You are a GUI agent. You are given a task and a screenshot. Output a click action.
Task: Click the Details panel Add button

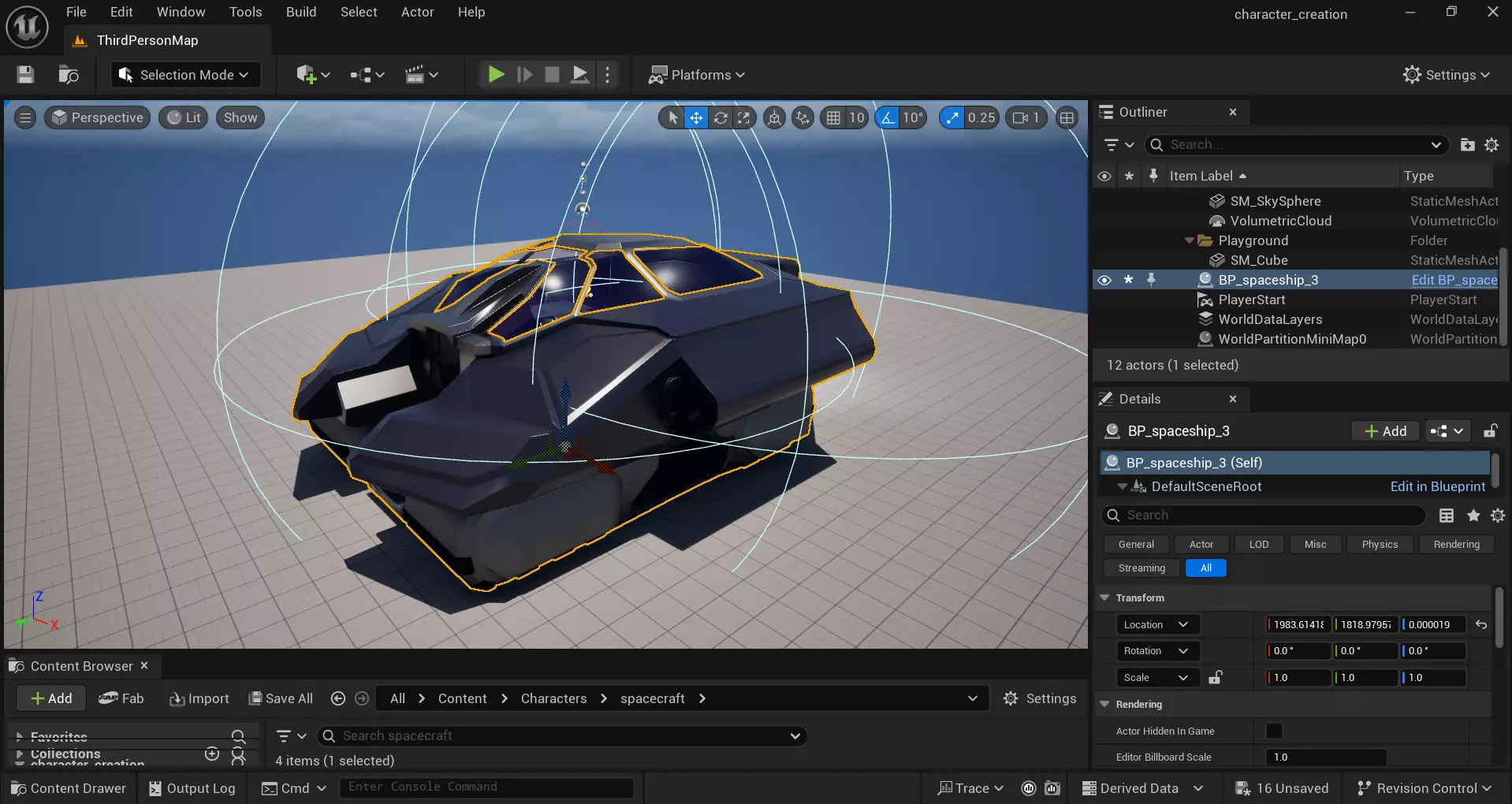(x=1385, y=431)
